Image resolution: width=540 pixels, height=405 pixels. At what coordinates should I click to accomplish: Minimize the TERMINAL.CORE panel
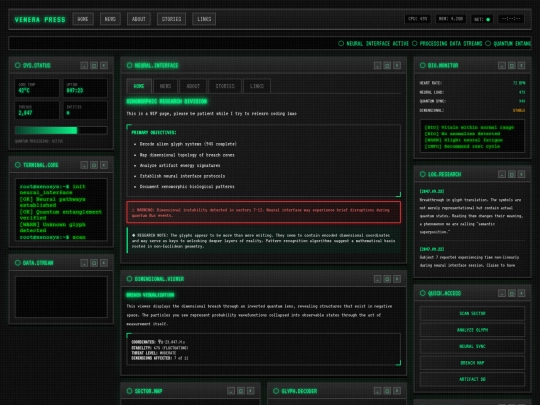pyautogui.click(x=84, y=165)
